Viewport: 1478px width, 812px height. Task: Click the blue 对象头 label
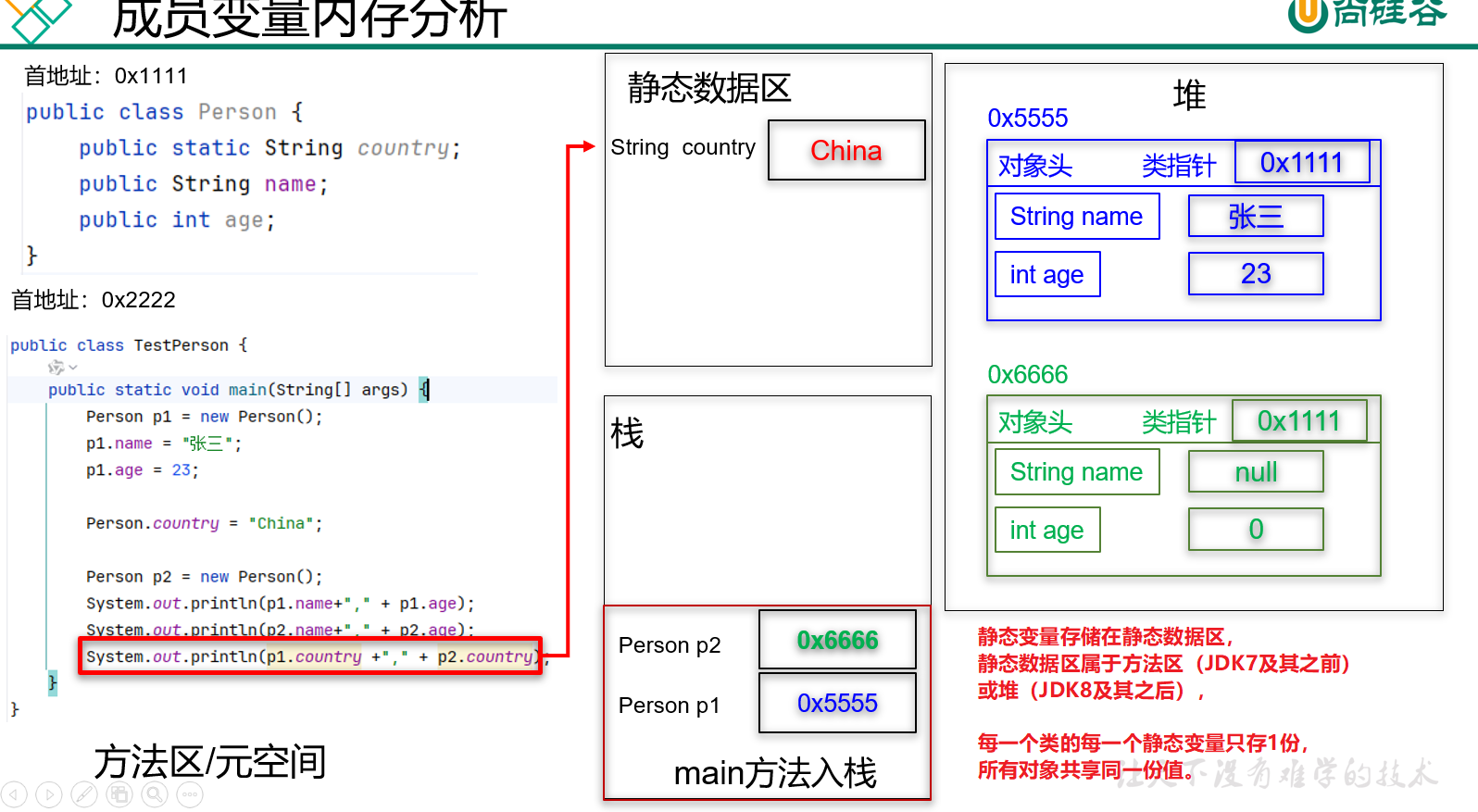1035,166
